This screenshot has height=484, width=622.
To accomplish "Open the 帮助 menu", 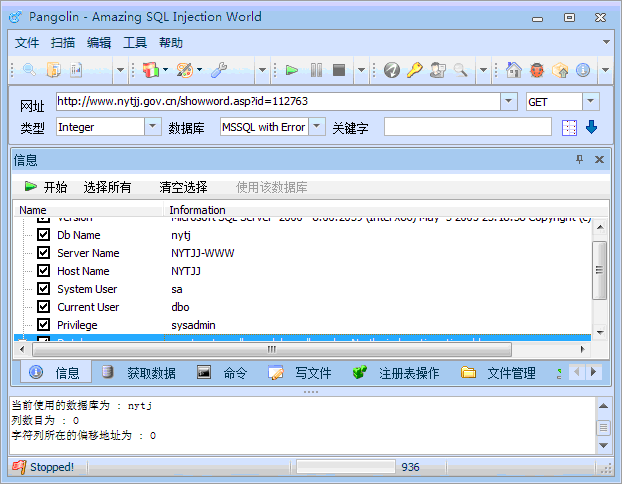I will [x=171, y=42].
